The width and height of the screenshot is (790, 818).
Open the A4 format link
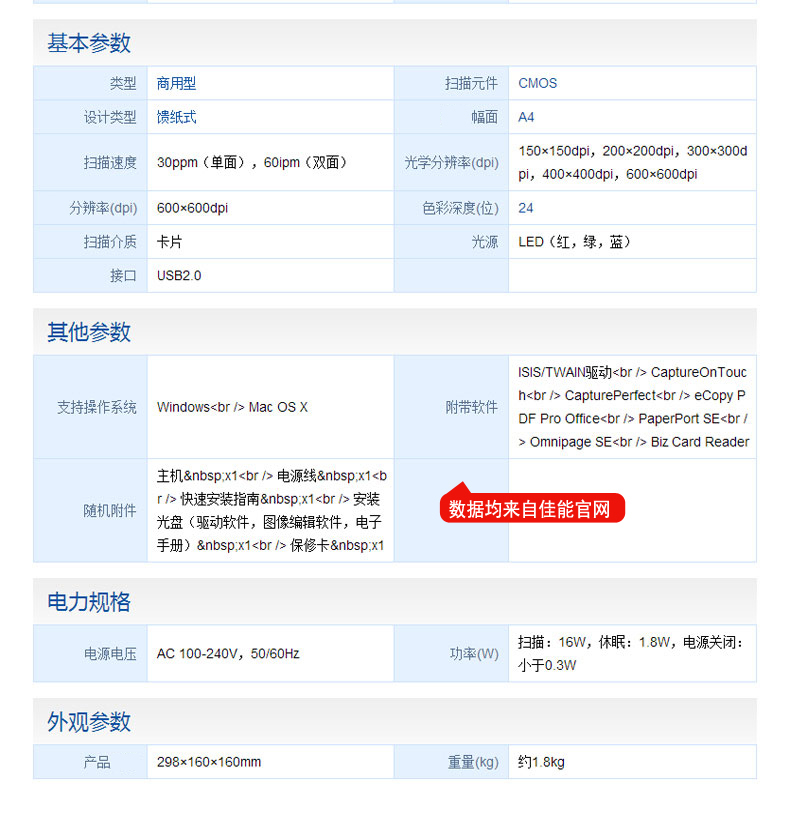[x=526, y=117]
